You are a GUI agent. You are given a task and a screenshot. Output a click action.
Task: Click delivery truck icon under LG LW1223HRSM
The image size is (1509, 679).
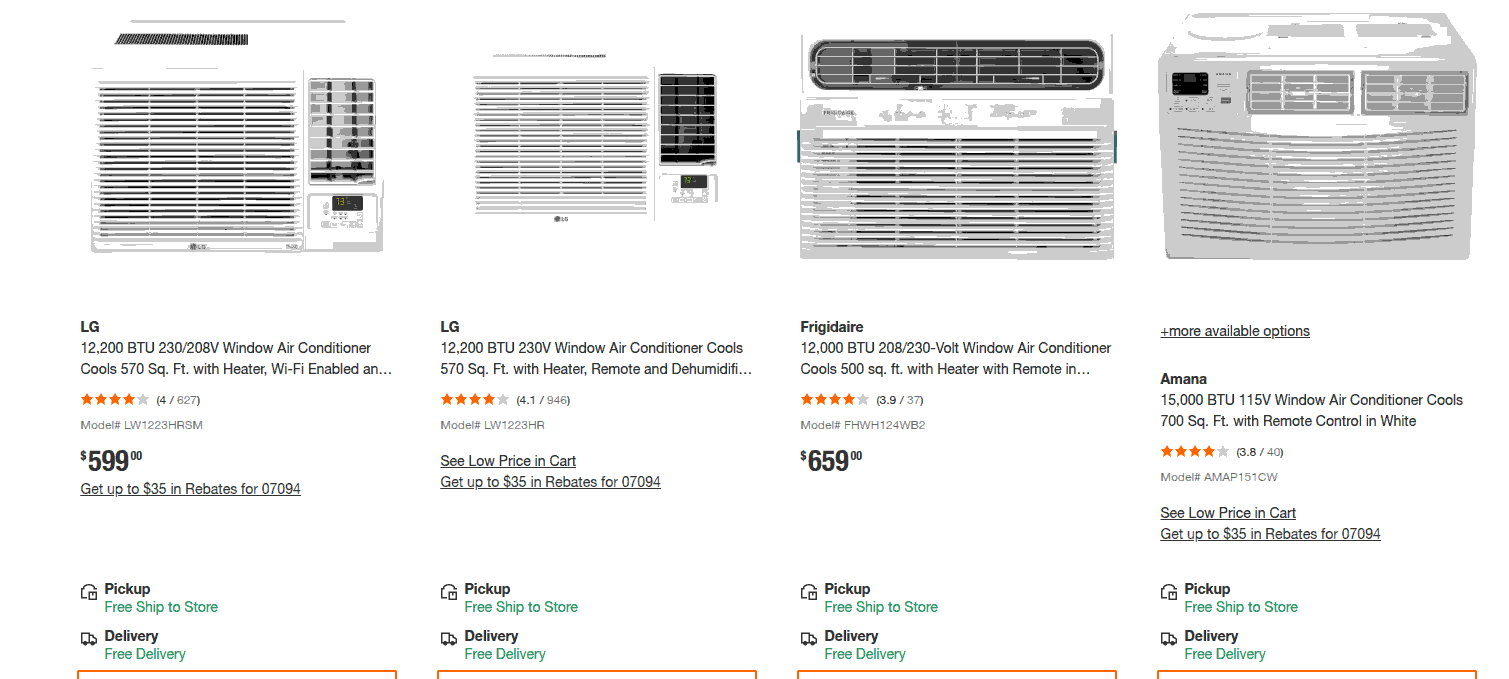point(89,639)
